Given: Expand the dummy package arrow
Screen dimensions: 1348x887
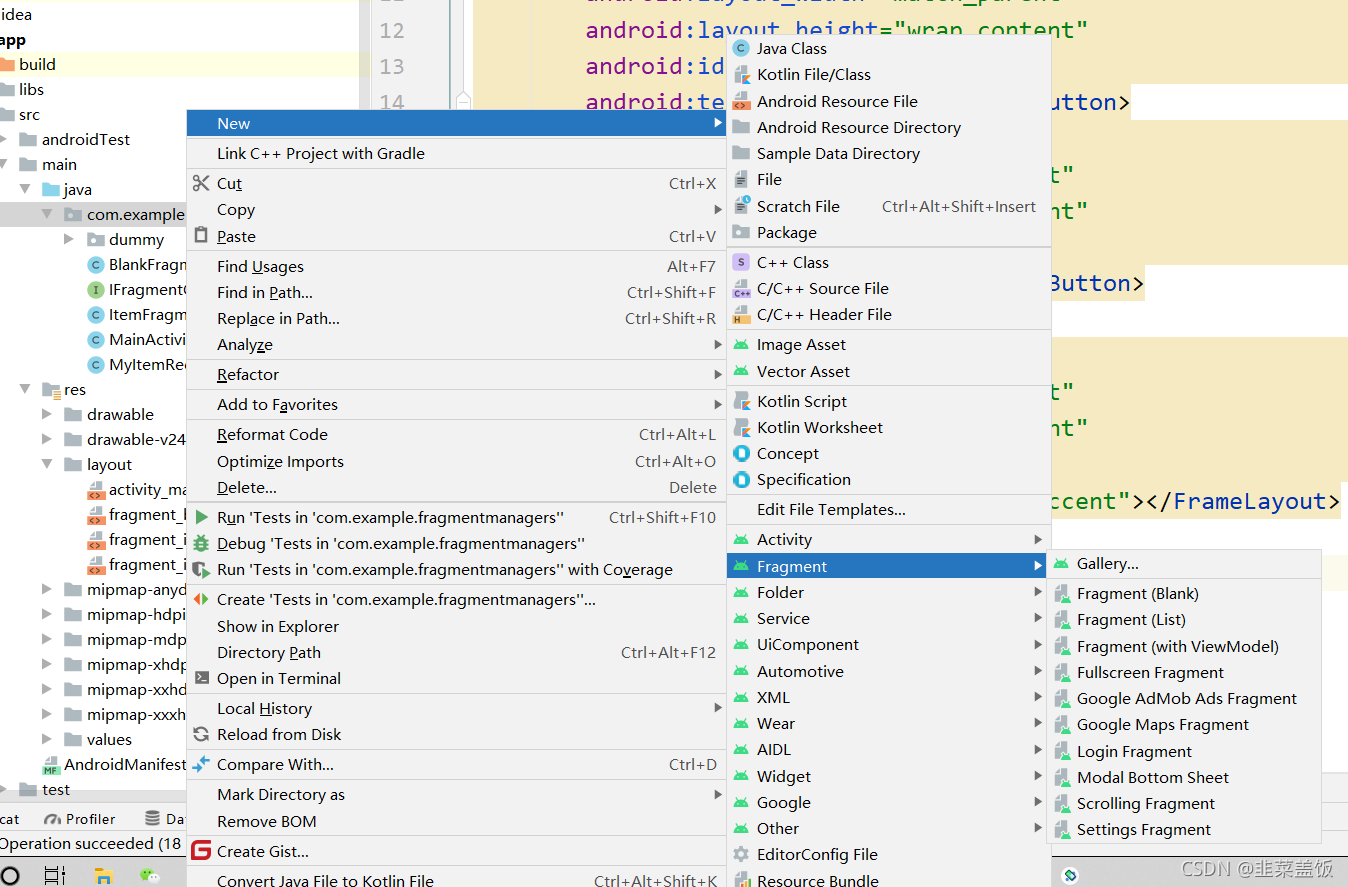Looking at the screenshot, I should pos(69,239).
